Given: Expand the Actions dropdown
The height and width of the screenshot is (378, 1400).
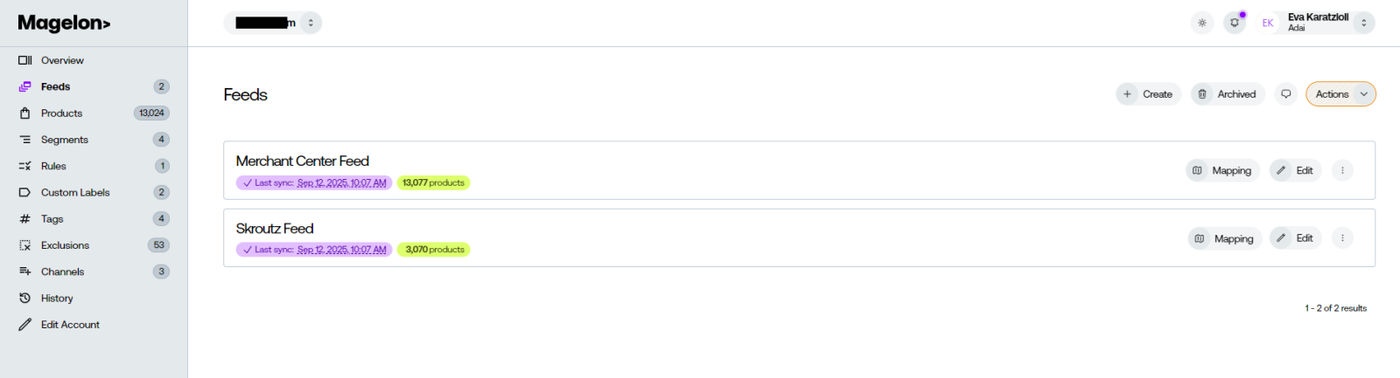Looking at the screenshot, I should click(1341, 94).
